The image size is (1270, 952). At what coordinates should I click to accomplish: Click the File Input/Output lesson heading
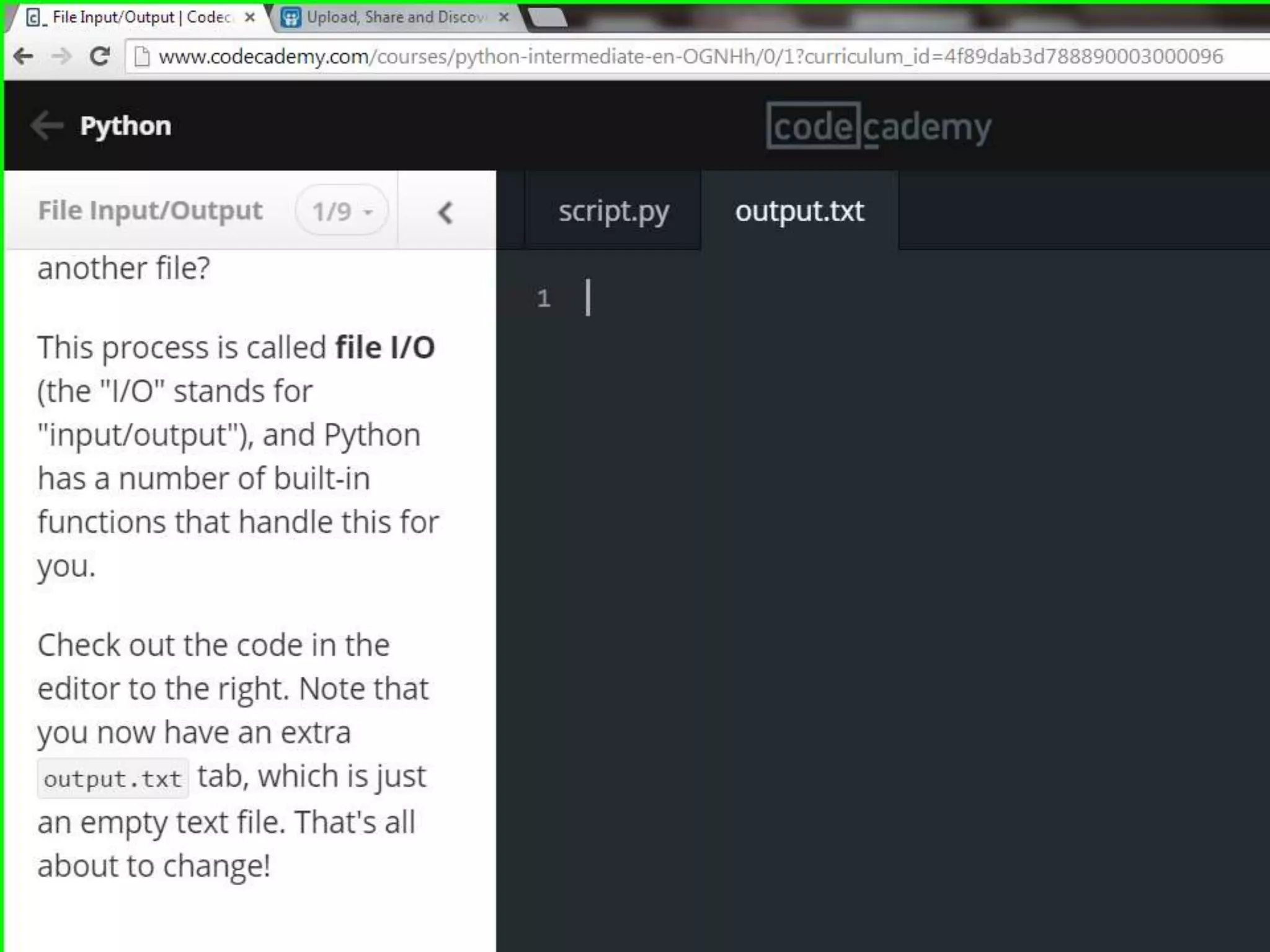tap(151, 211)
